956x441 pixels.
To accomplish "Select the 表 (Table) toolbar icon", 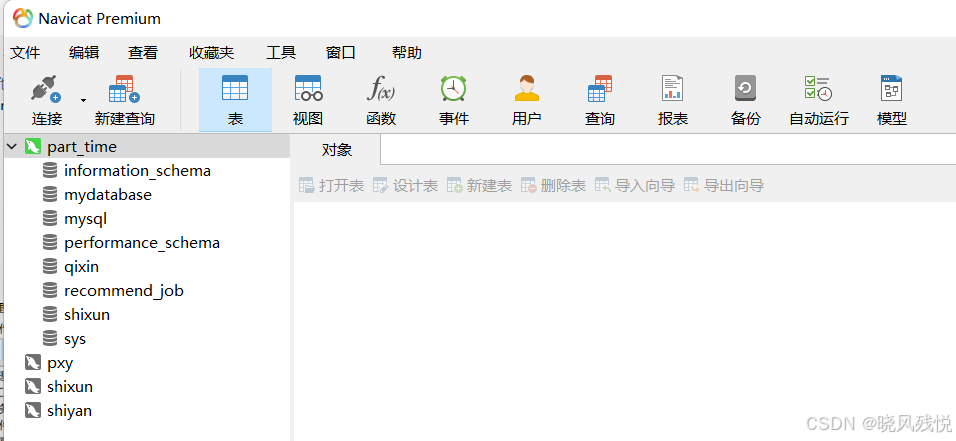I will point(235,88).
